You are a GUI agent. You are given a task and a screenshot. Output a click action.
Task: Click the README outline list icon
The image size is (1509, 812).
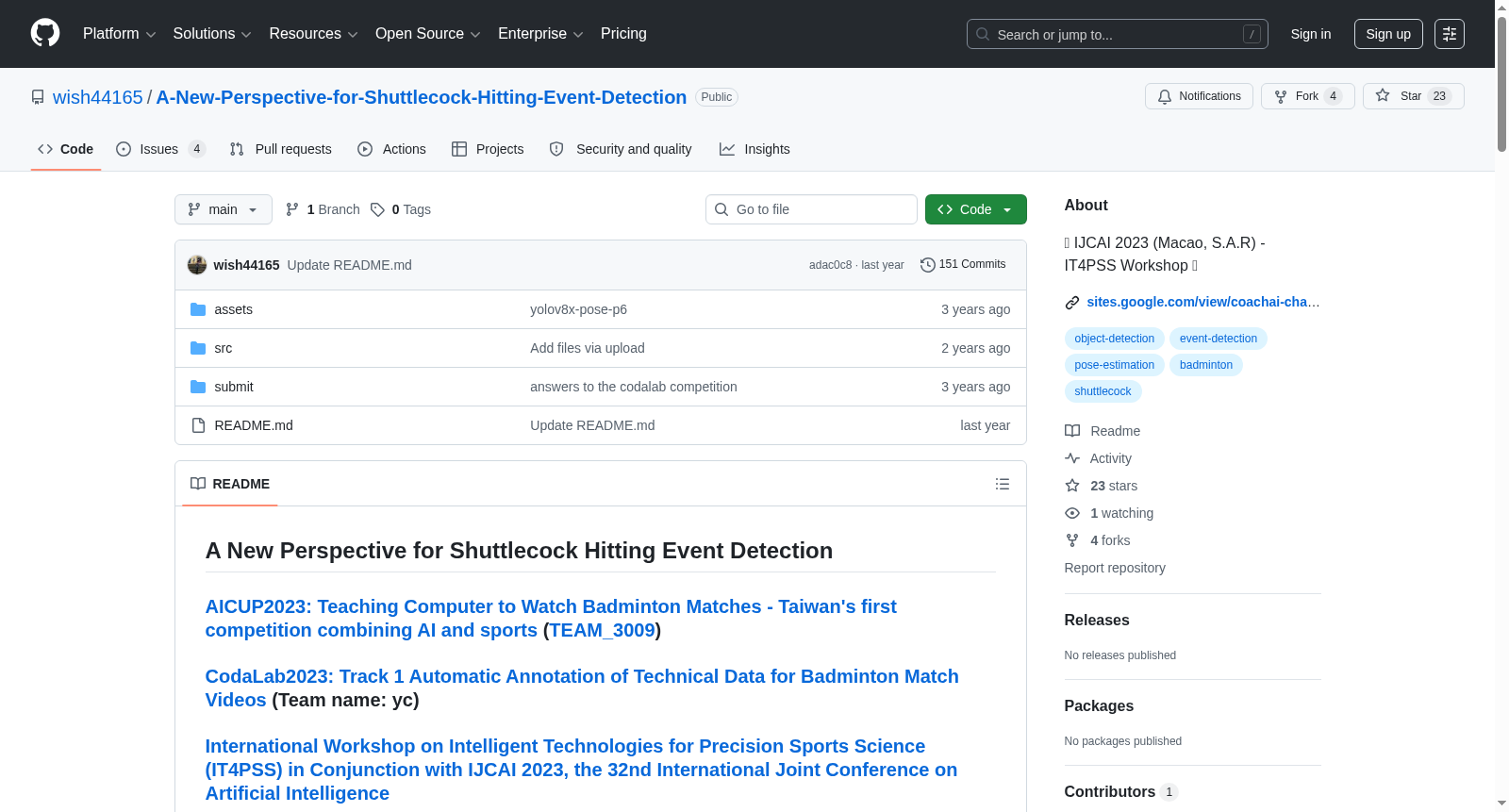1003,484
